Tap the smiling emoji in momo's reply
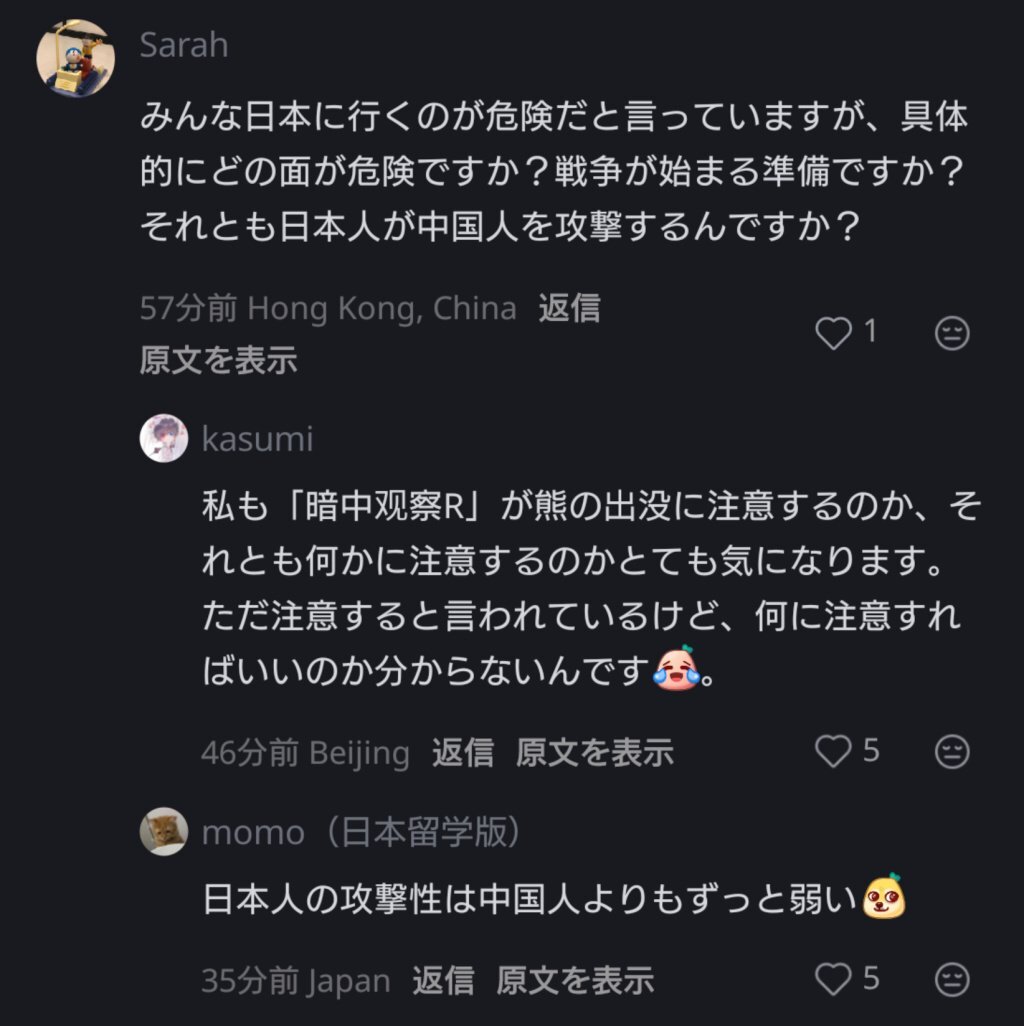1024x1026 pixels. click(885, 896)
